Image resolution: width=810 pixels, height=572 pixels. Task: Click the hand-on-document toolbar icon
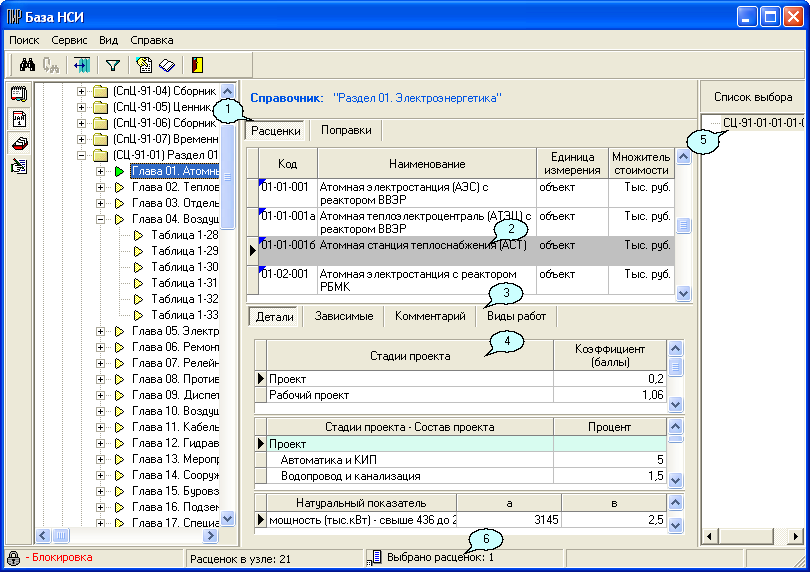(145, 66)
